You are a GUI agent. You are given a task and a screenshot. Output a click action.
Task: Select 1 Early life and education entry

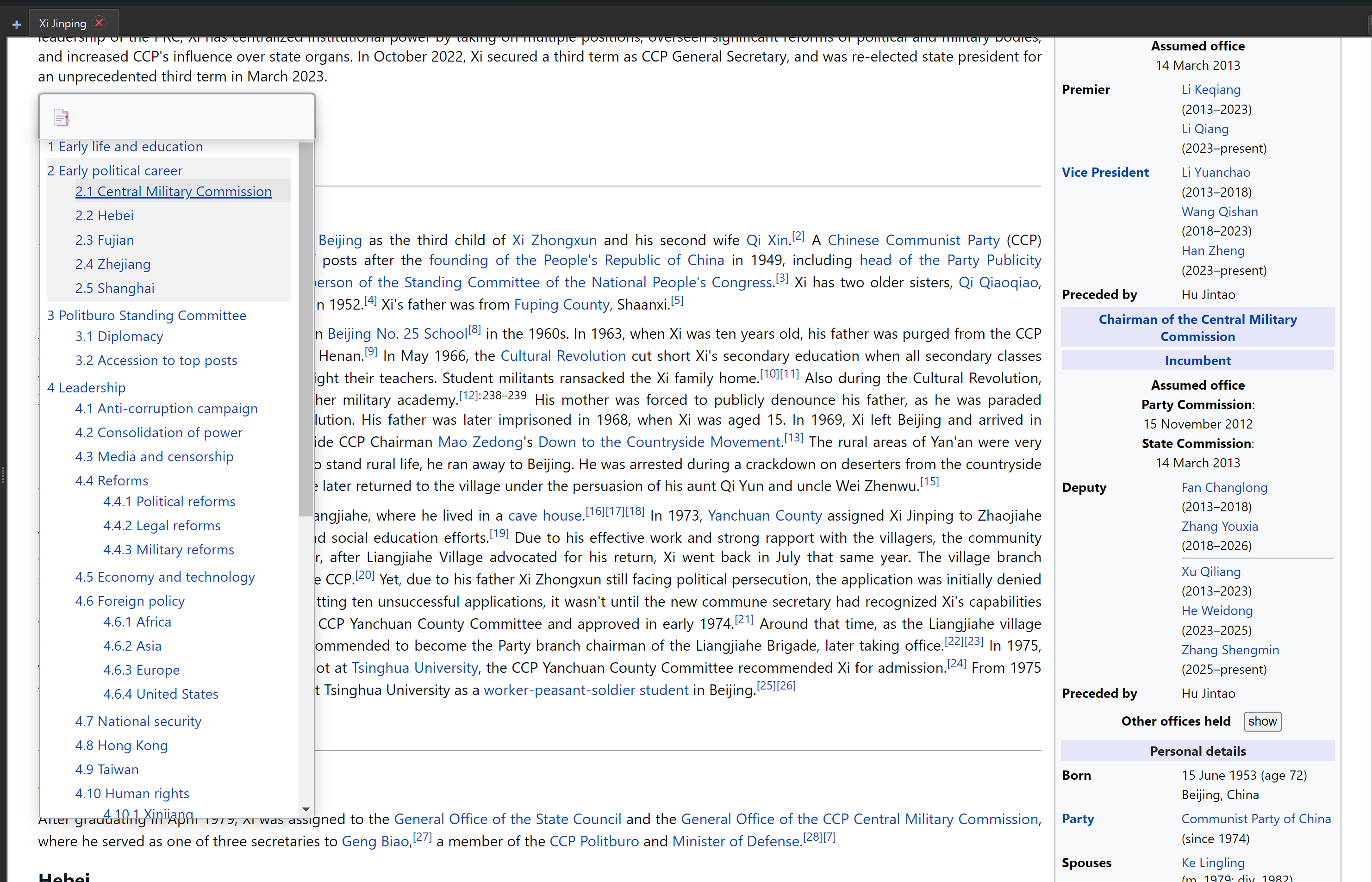tap(125, 147)
